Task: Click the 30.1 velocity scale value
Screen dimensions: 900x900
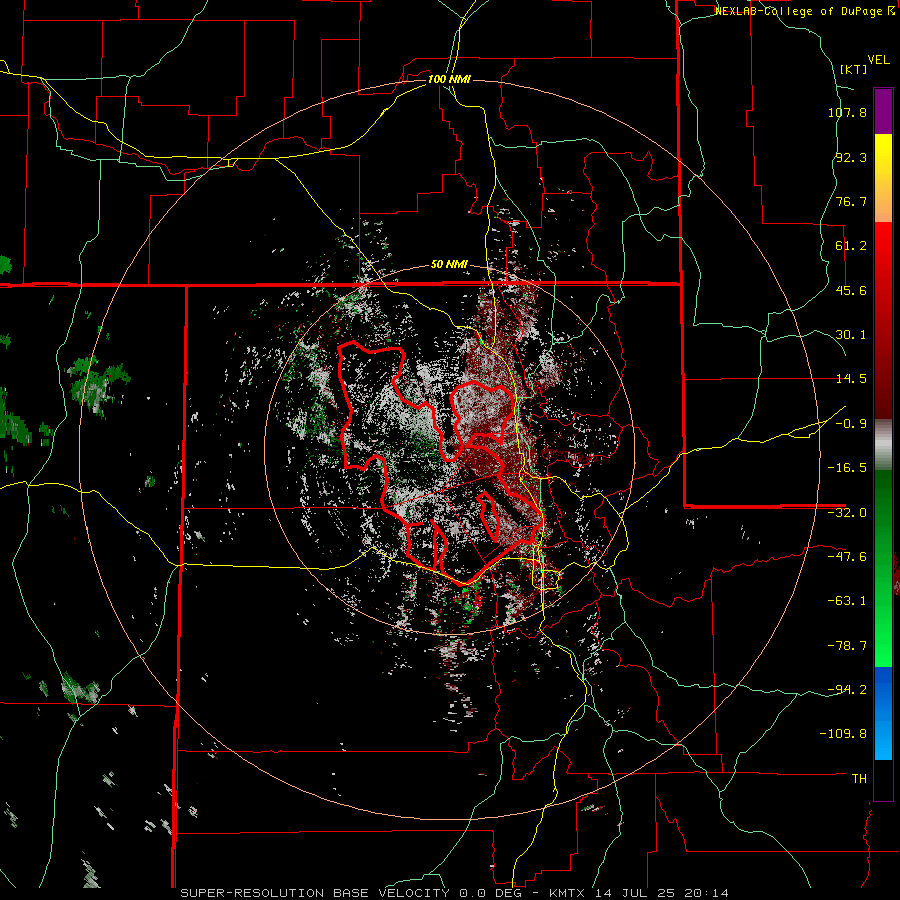Action: 851,335
